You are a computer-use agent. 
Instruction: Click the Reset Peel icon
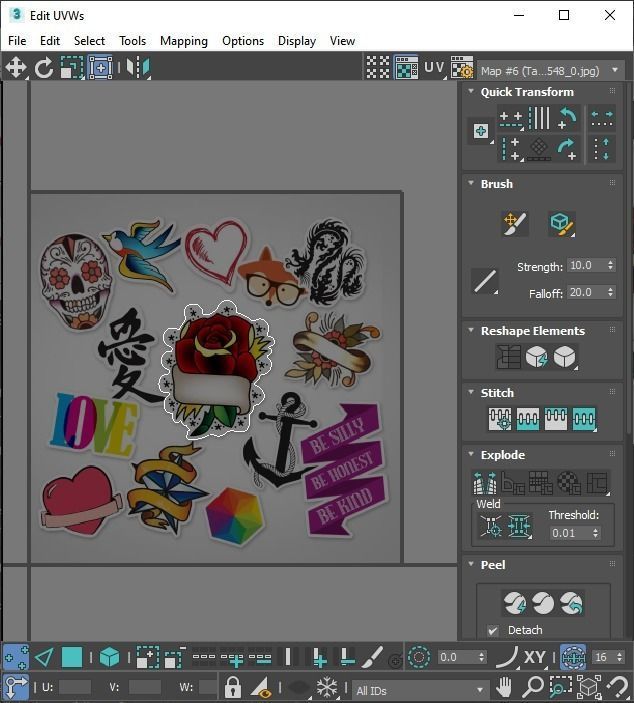(571, 603)
